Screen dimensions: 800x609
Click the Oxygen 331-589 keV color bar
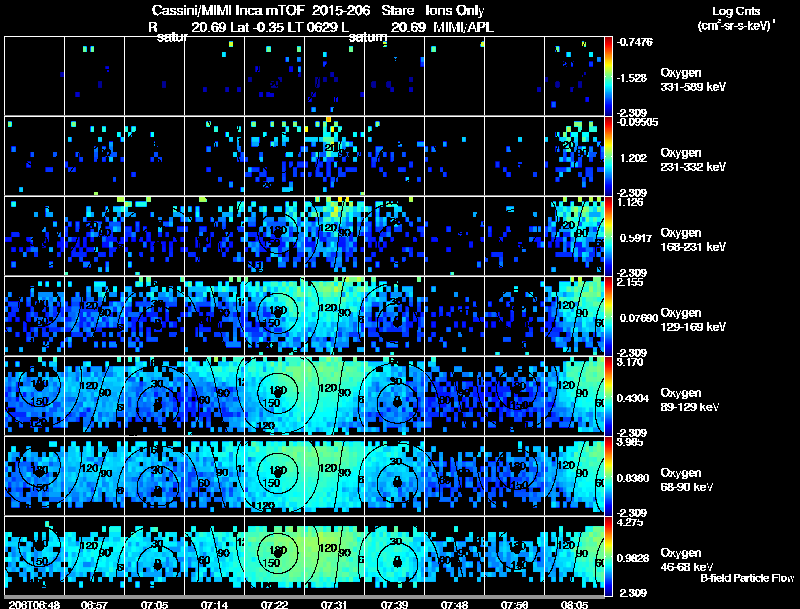(x=608, y=76)
